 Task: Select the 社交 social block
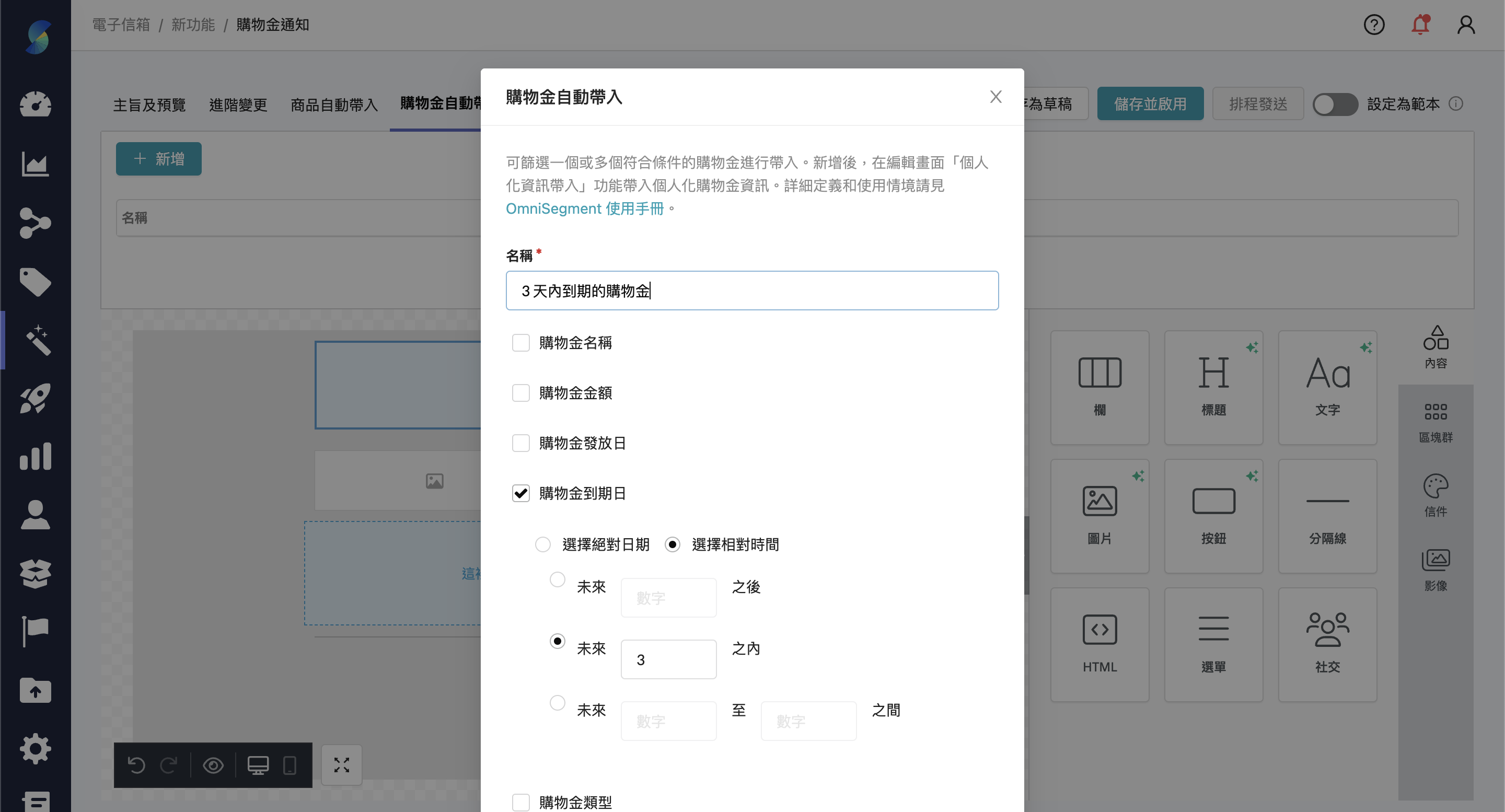click(1327, 643)
